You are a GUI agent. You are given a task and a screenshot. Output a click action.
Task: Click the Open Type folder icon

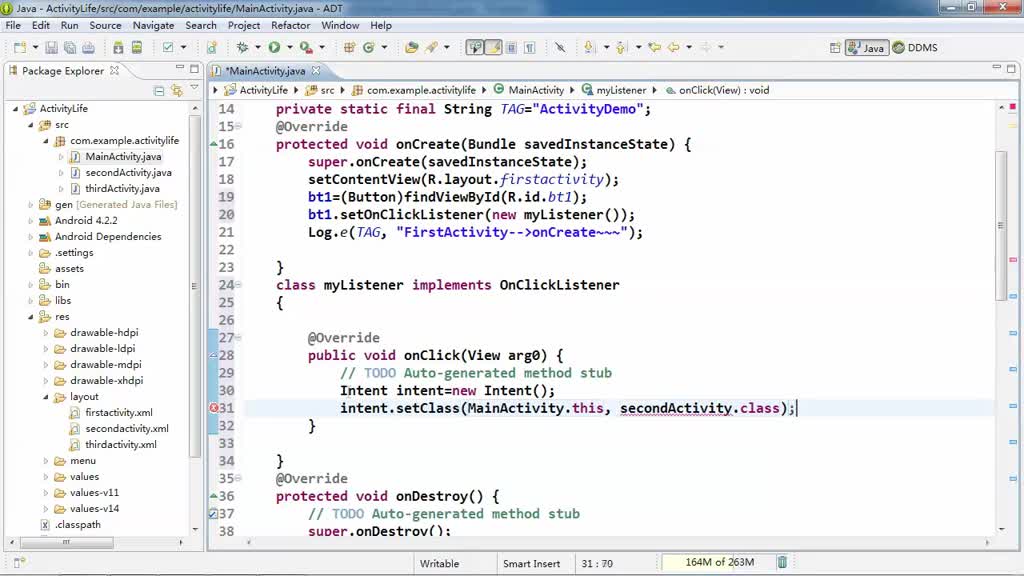[411, 48]
